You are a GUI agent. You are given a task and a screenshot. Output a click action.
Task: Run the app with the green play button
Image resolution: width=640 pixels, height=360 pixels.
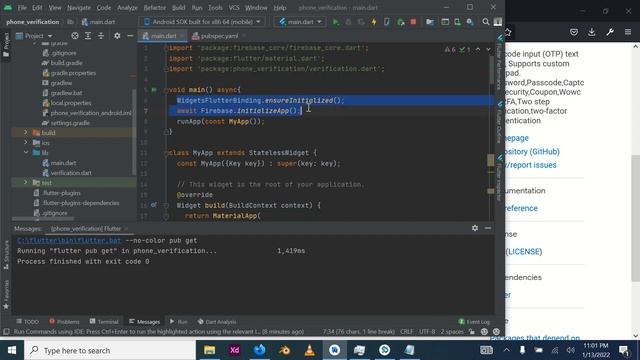pos(336,22)
